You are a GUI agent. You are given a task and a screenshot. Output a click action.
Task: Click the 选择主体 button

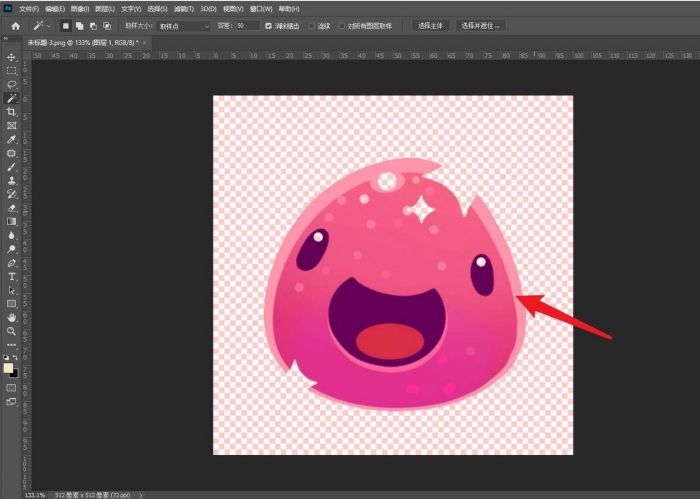[430, 25]
